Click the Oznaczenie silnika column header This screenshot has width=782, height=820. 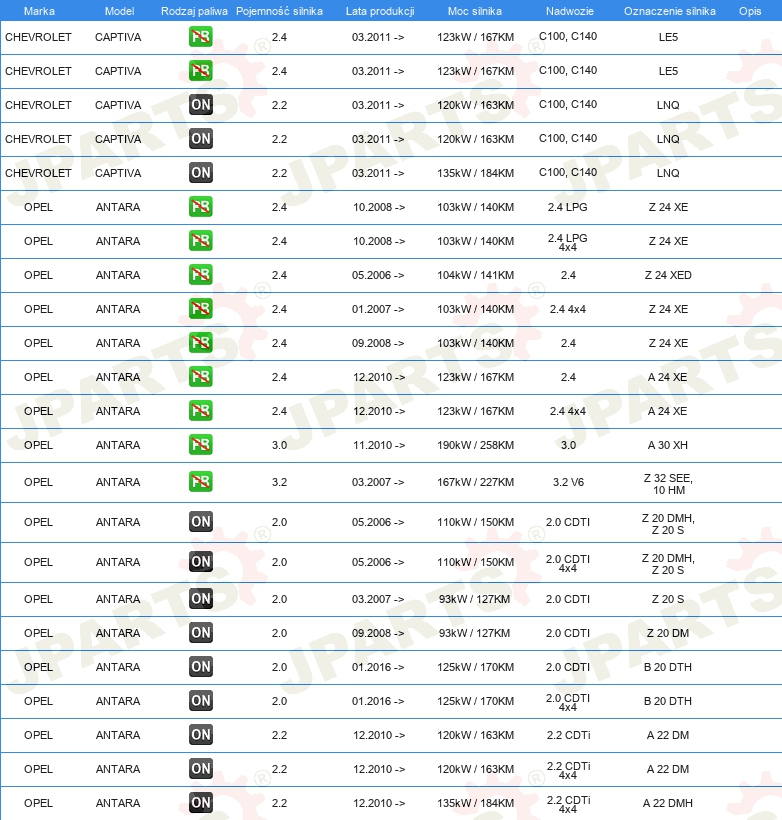pos(670,11)
